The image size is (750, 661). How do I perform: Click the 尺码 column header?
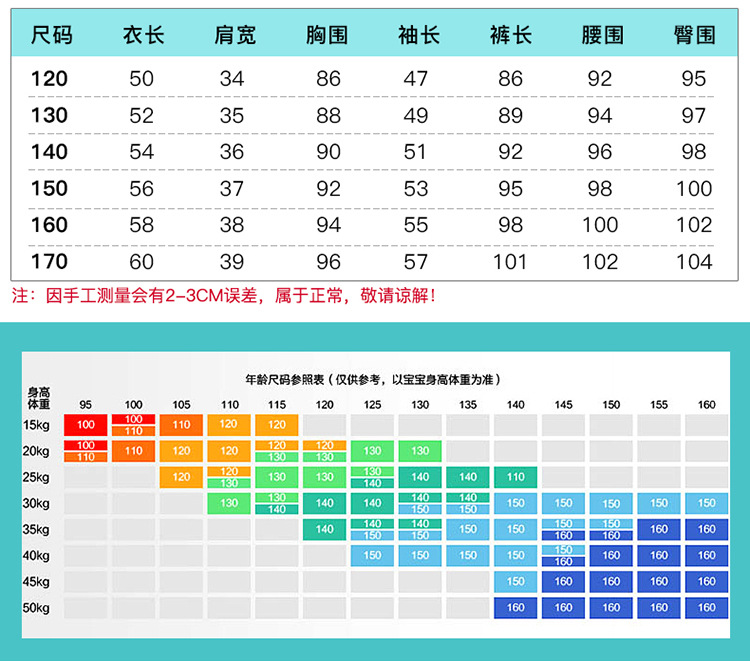[52, 35]
